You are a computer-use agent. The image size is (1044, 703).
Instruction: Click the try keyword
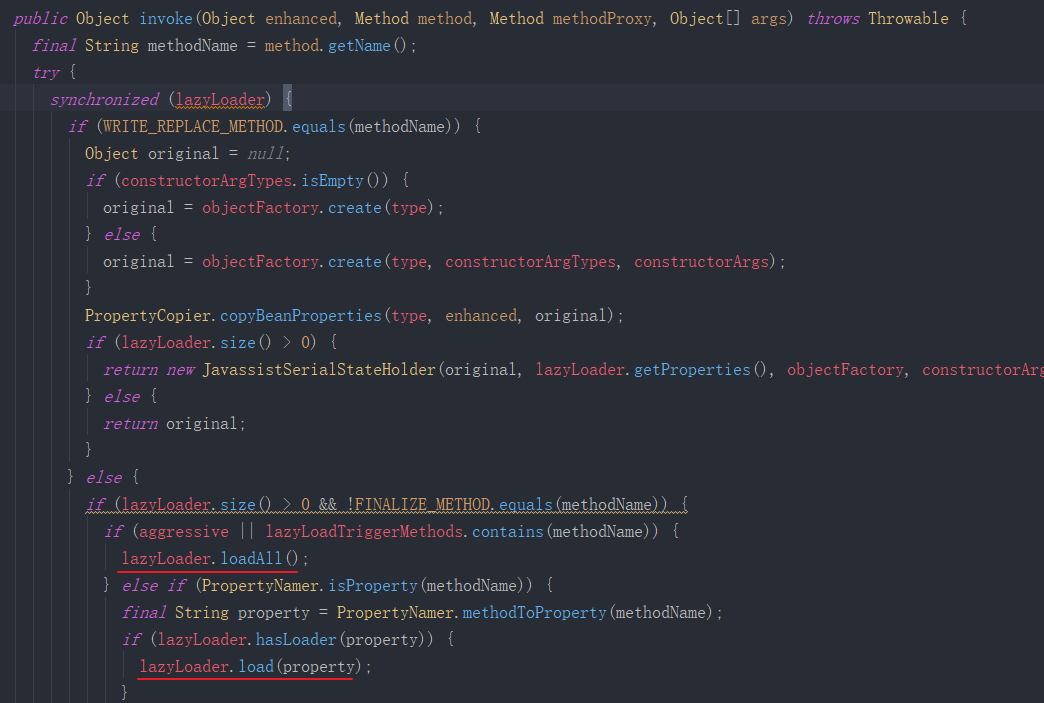46,73
